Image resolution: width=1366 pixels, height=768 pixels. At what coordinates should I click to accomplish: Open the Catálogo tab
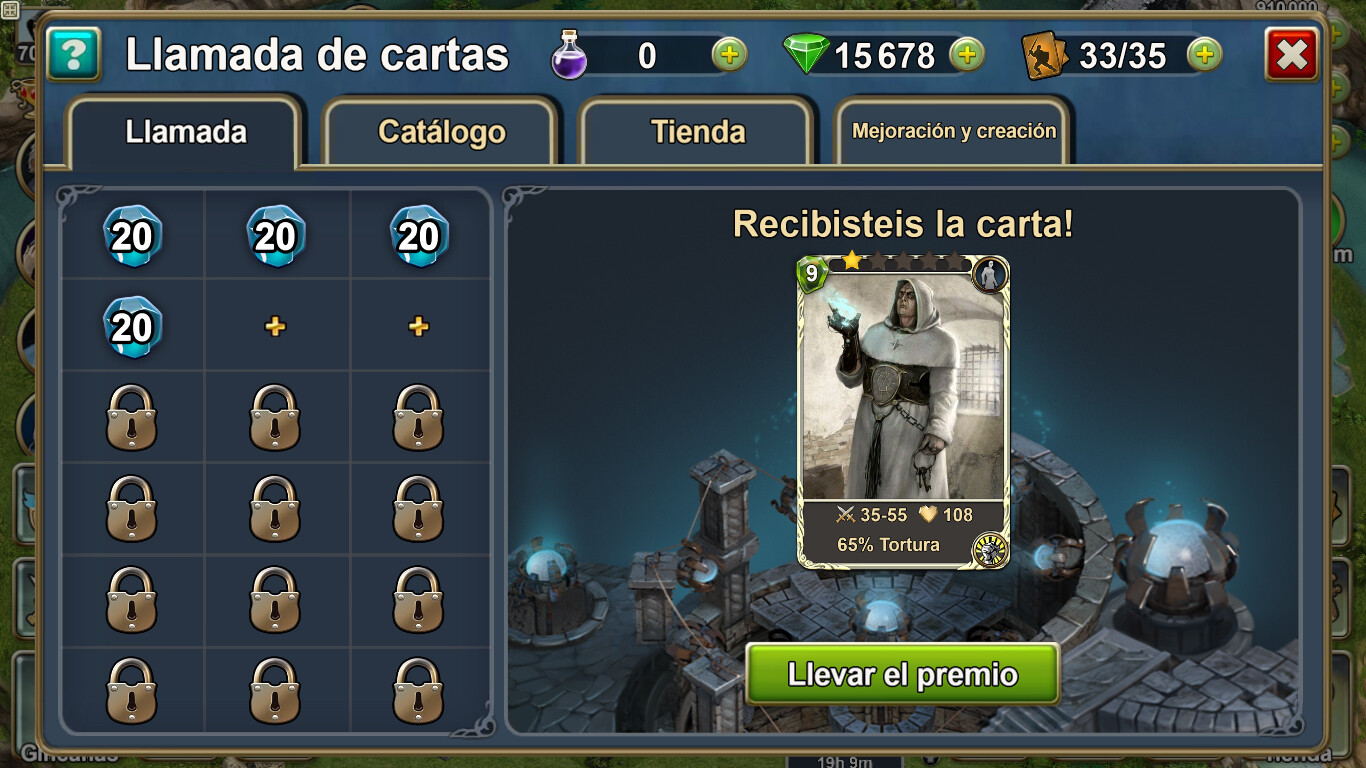click(x=441, y=131)
